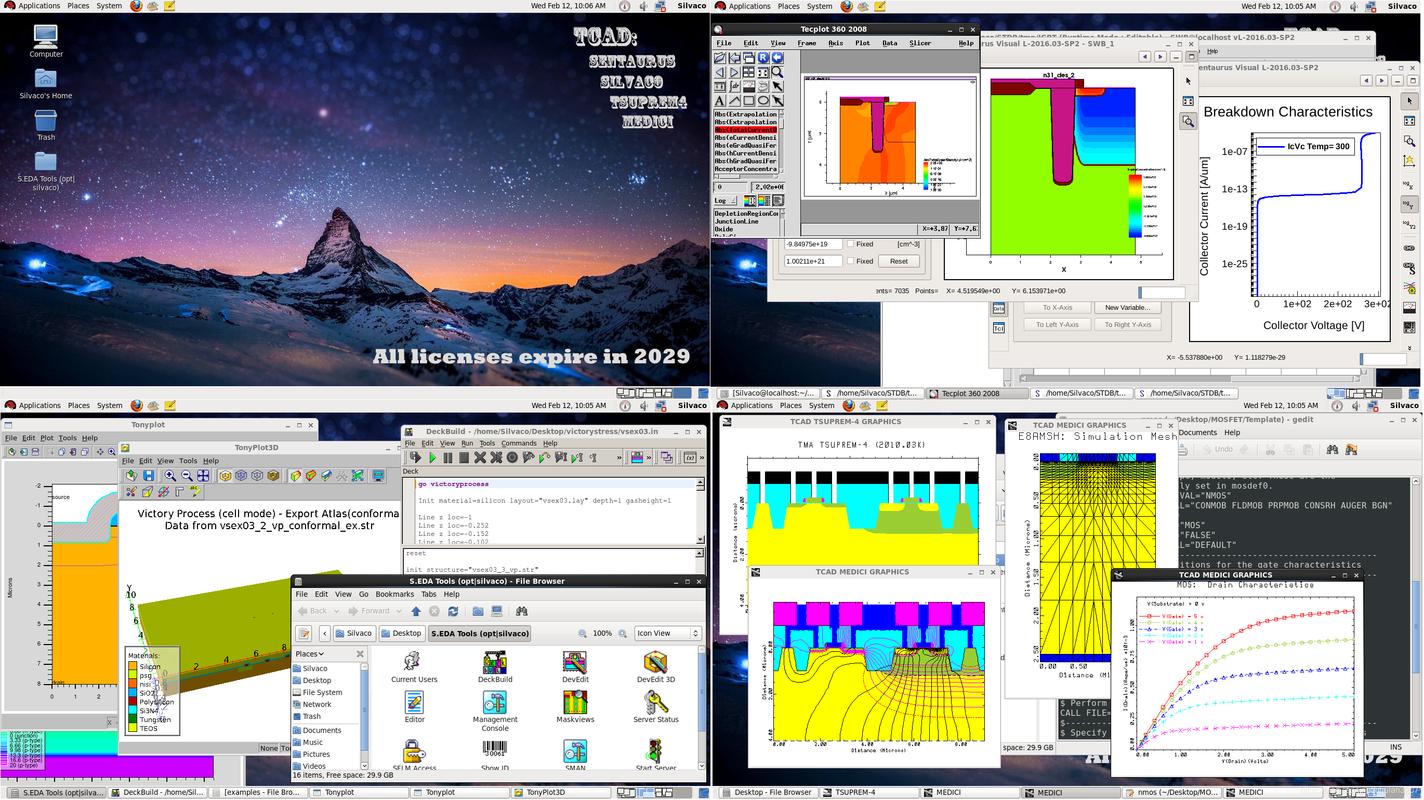The width and height of the screenshot is (1424, 800).
Task: Click the Reset button
Action: click(898, 261)
